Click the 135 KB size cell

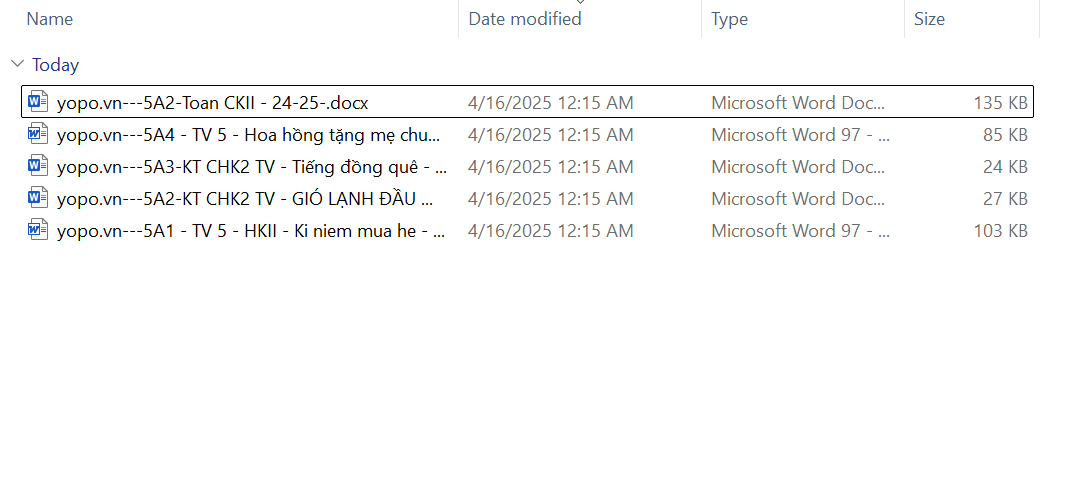pos(1000,102)
